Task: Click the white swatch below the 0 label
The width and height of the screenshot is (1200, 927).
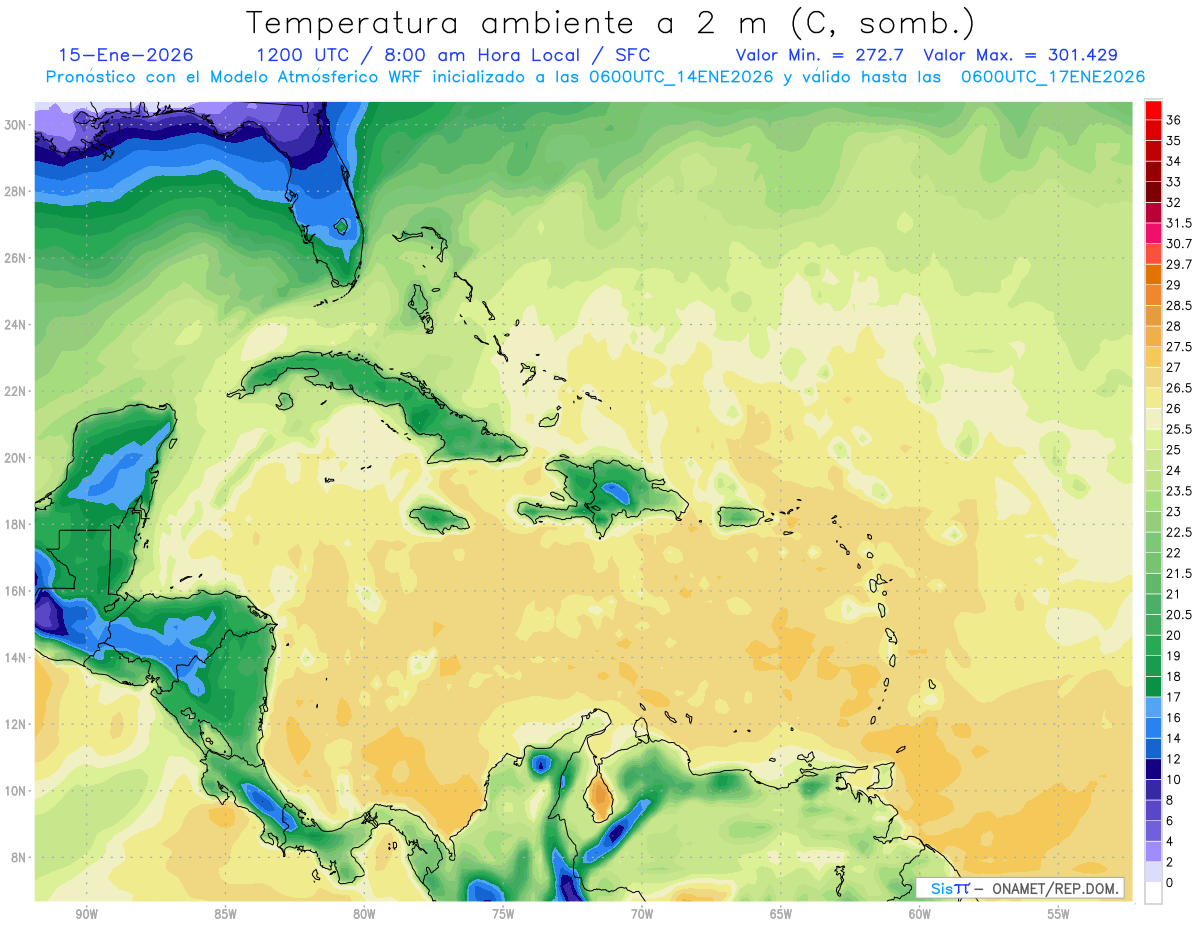Action: pos(1153,893)
